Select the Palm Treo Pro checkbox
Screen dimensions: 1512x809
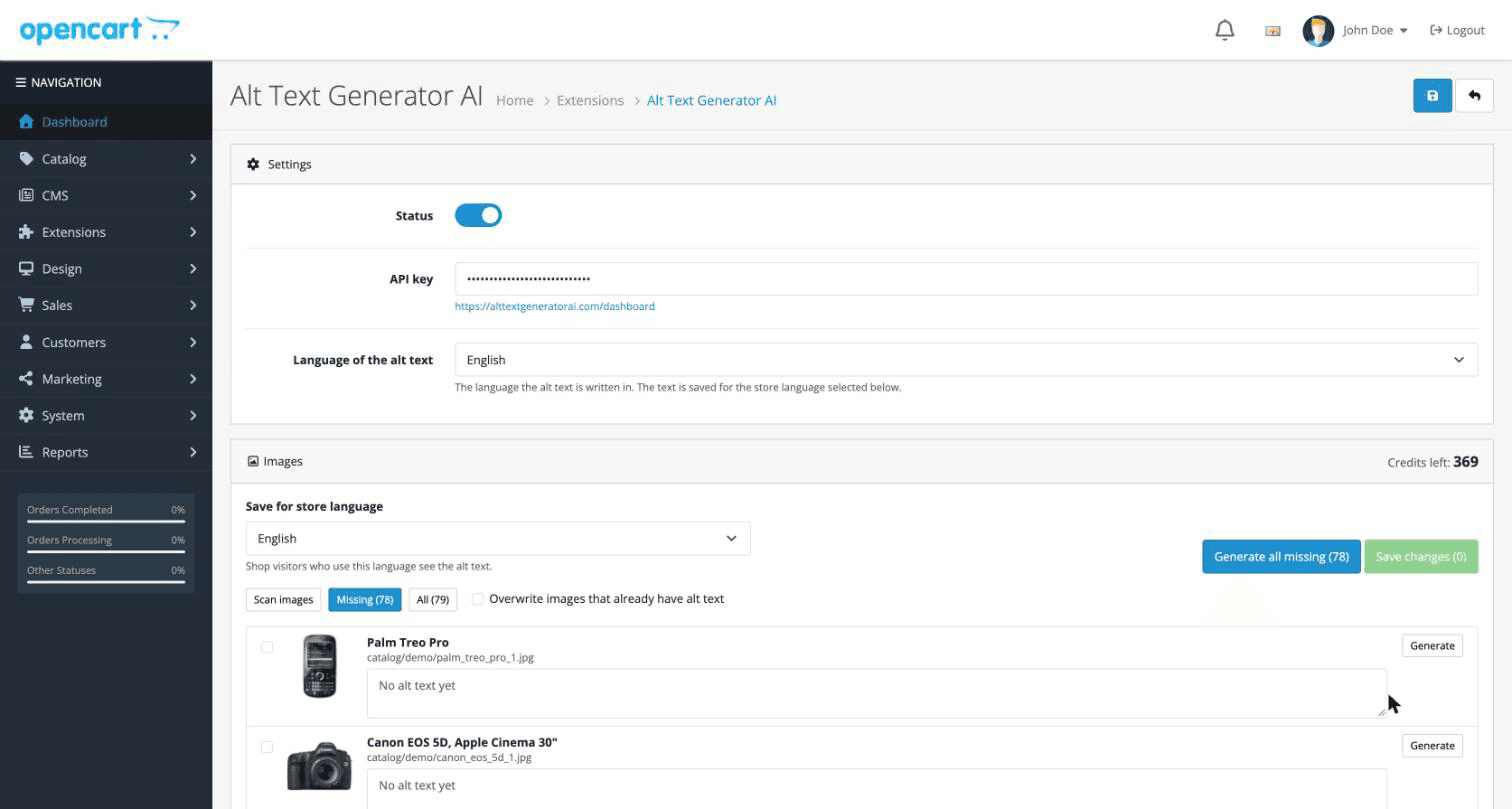(267, 647)
